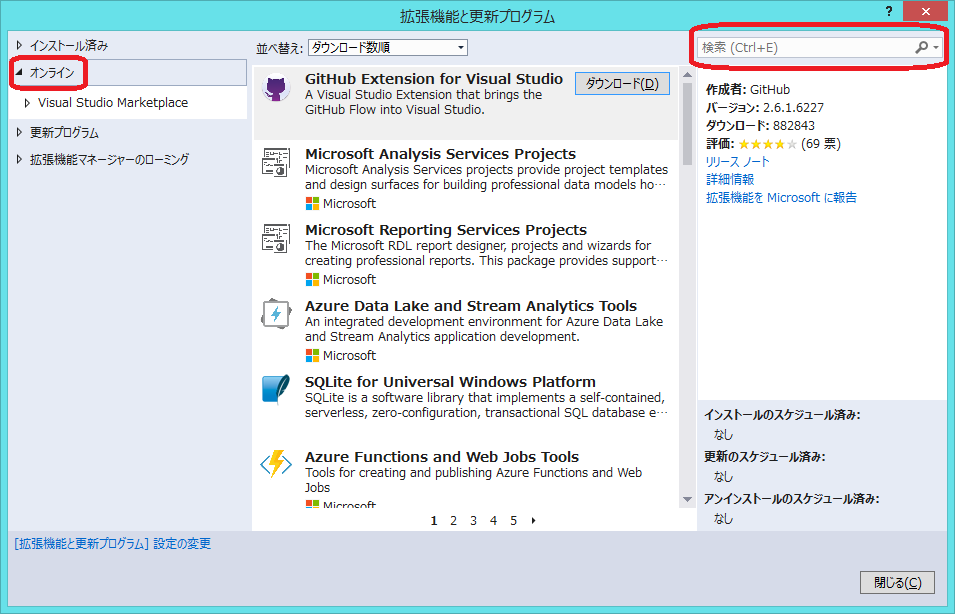Click the SQLite feather icon
The image size is (955, 614).
(x=276, y=390)
